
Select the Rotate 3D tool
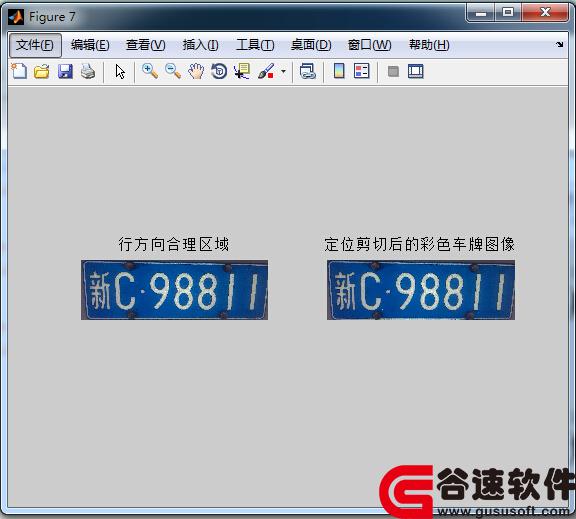(x=219, y=71)
